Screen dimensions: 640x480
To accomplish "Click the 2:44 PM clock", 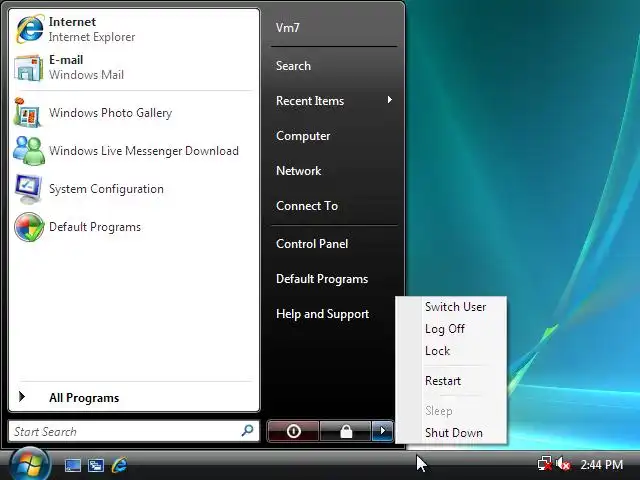I will click(x=602, y=464).
